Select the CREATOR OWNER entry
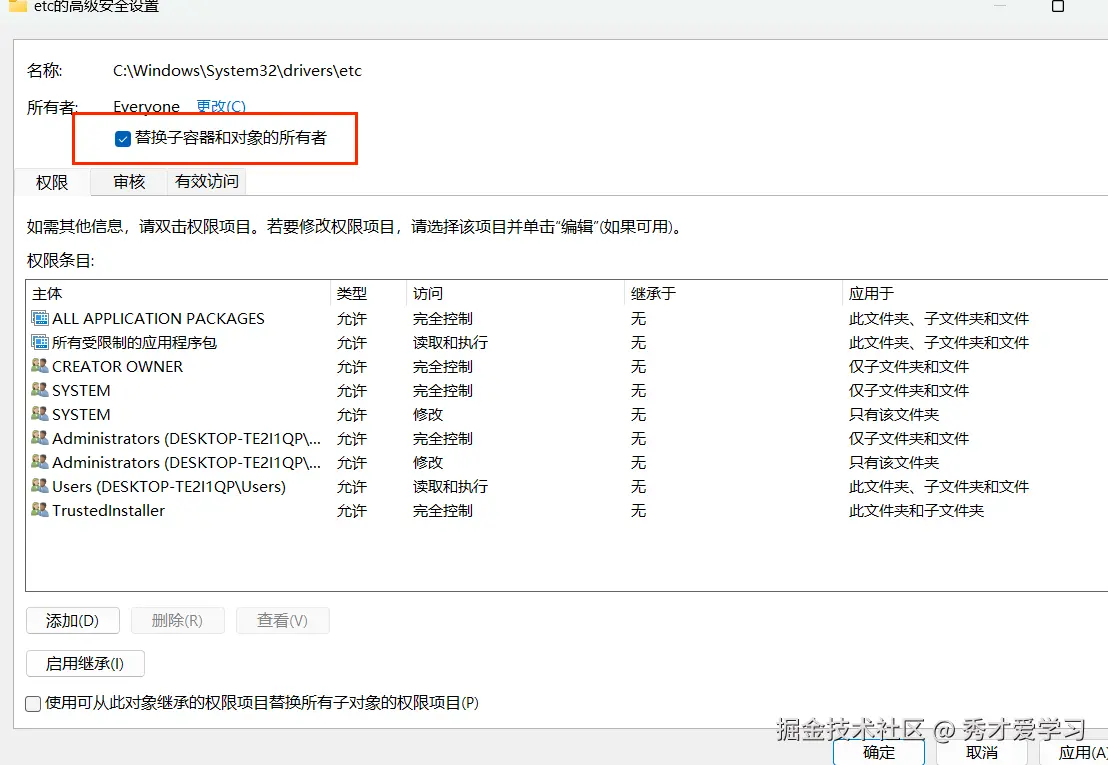This screenshot has width=1108, height=765. 567,367
